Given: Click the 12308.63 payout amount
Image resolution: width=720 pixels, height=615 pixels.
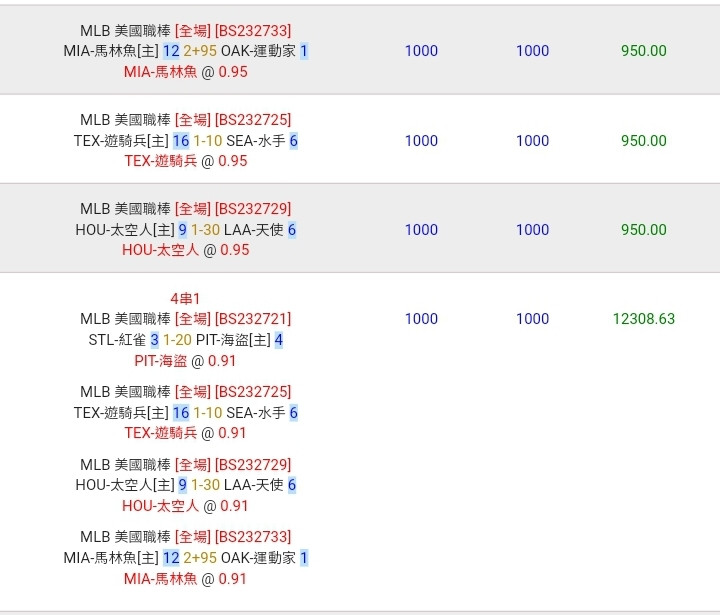Looking at the screenshot, I should (643, 319).
